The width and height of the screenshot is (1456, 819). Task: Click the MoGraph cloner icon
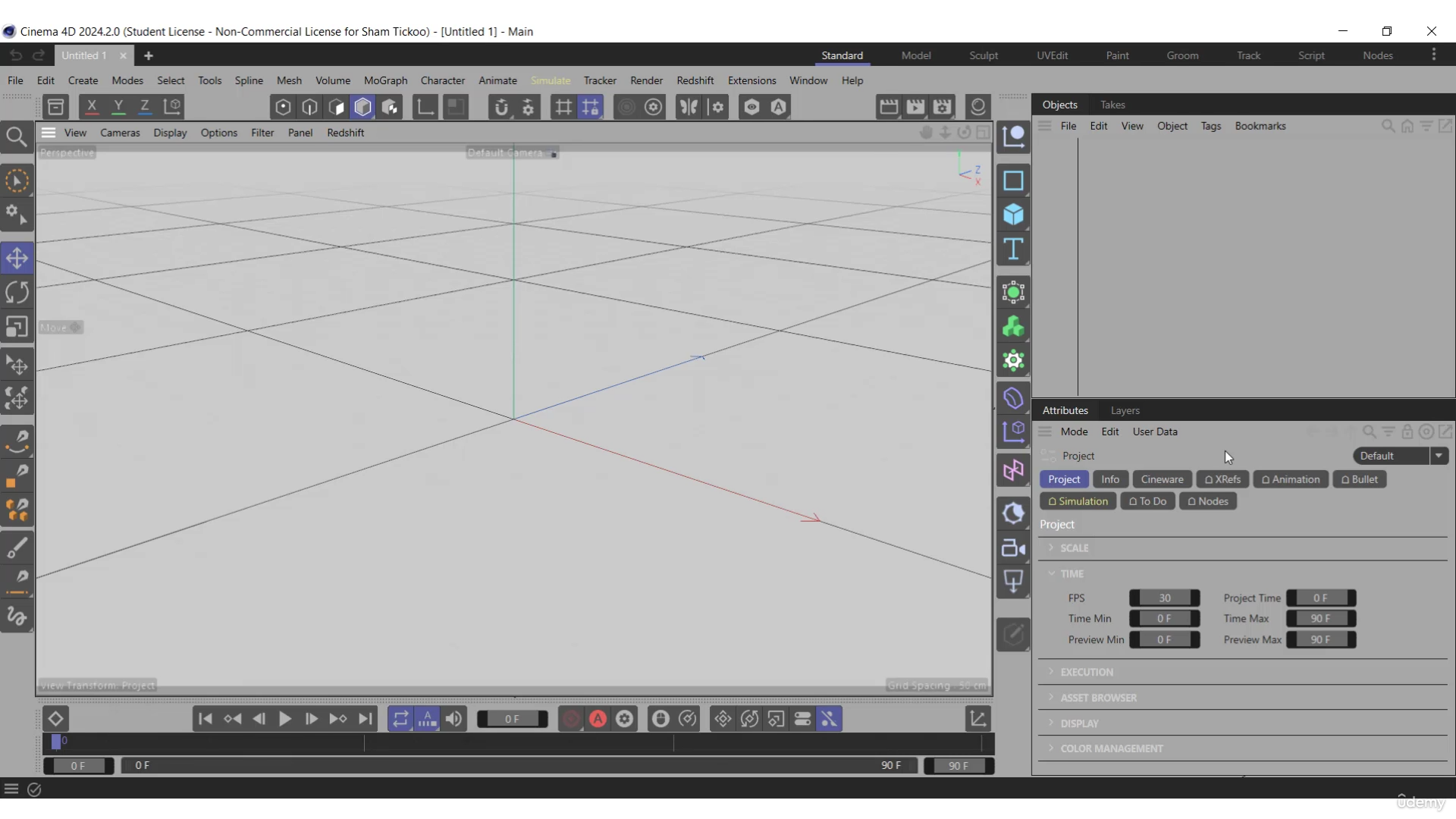1013,325
